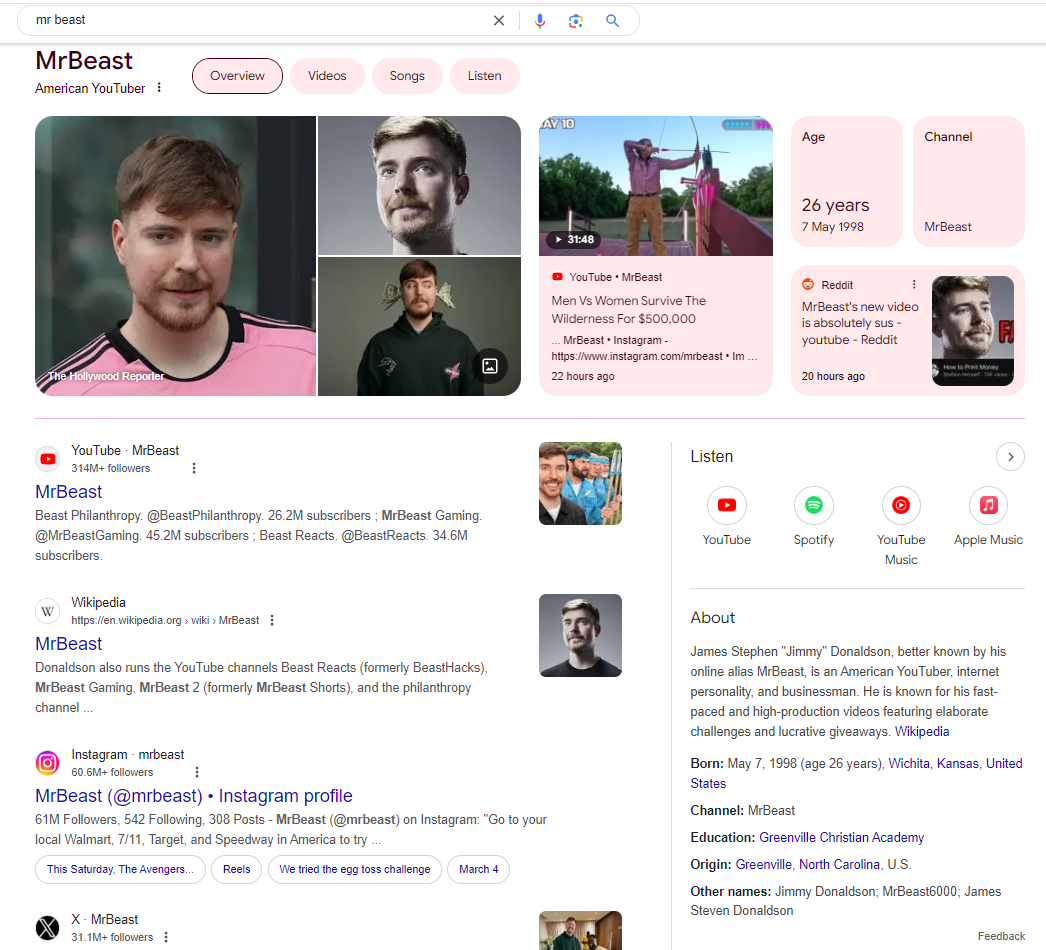
Task: Open the Kansas birthplace link
Action: click(x=957, y=763)
